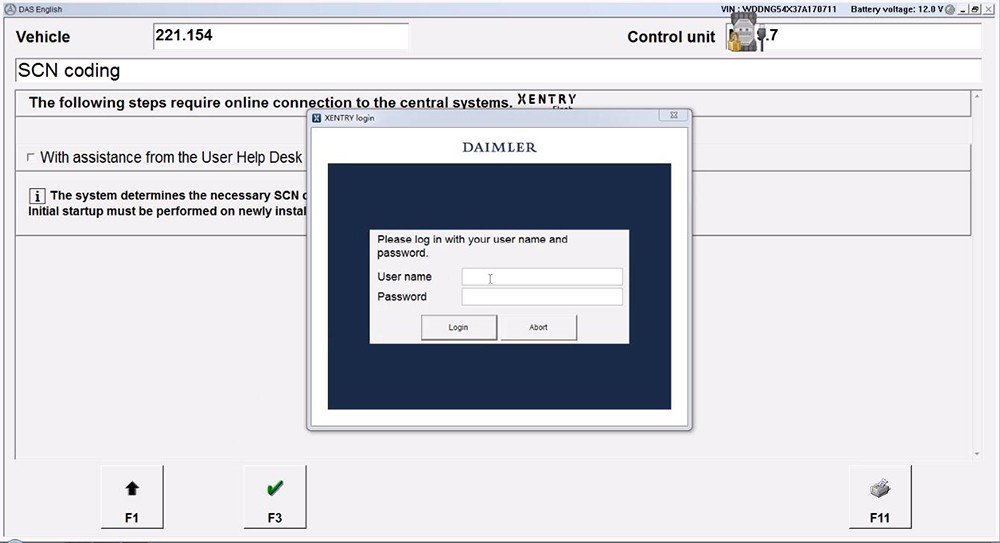Click the Mercedes star icon in title bar
Viewport: 1000px width, 543px height.
[10, 9]
